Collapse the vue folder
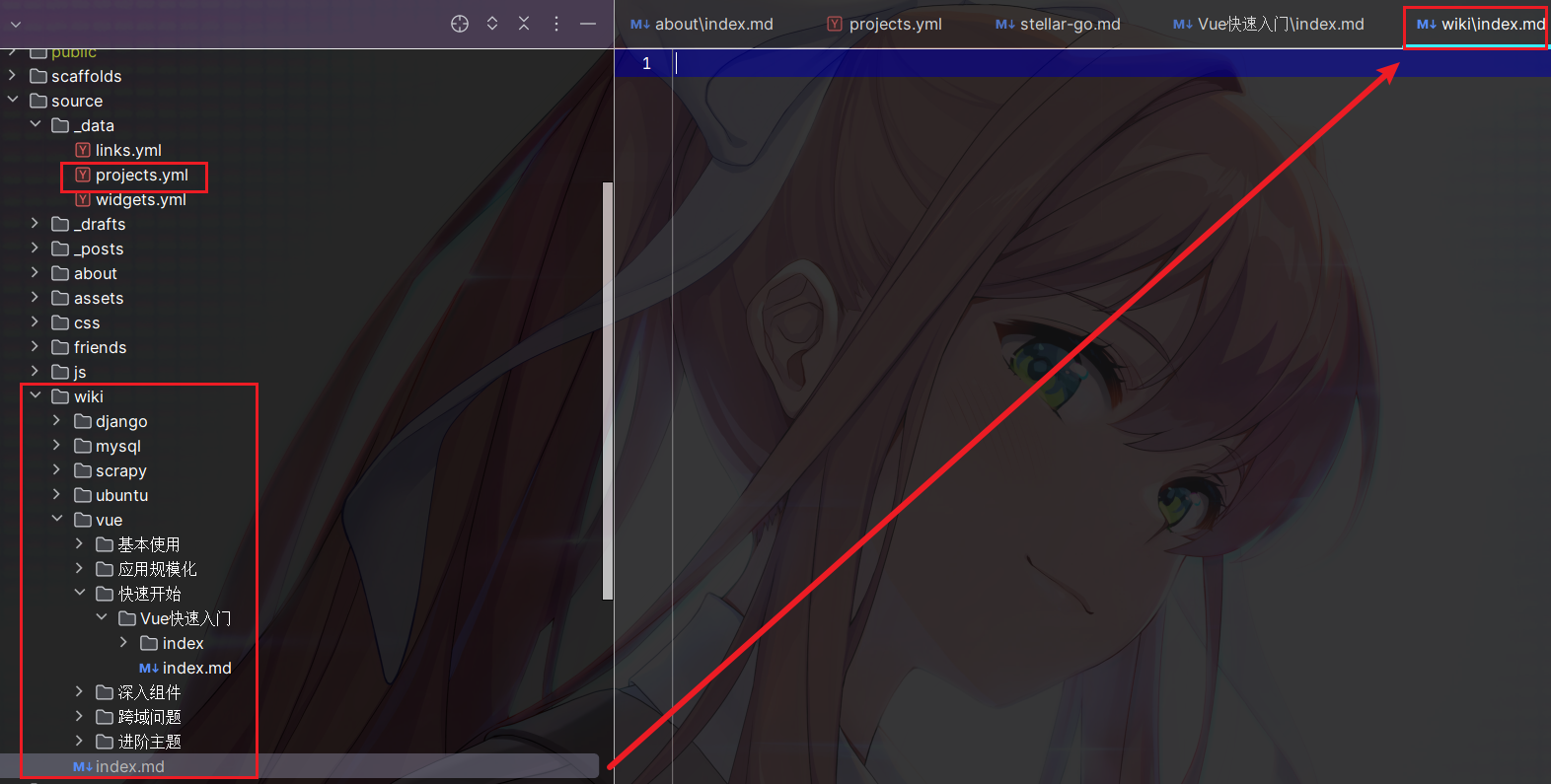 (57, 520)
